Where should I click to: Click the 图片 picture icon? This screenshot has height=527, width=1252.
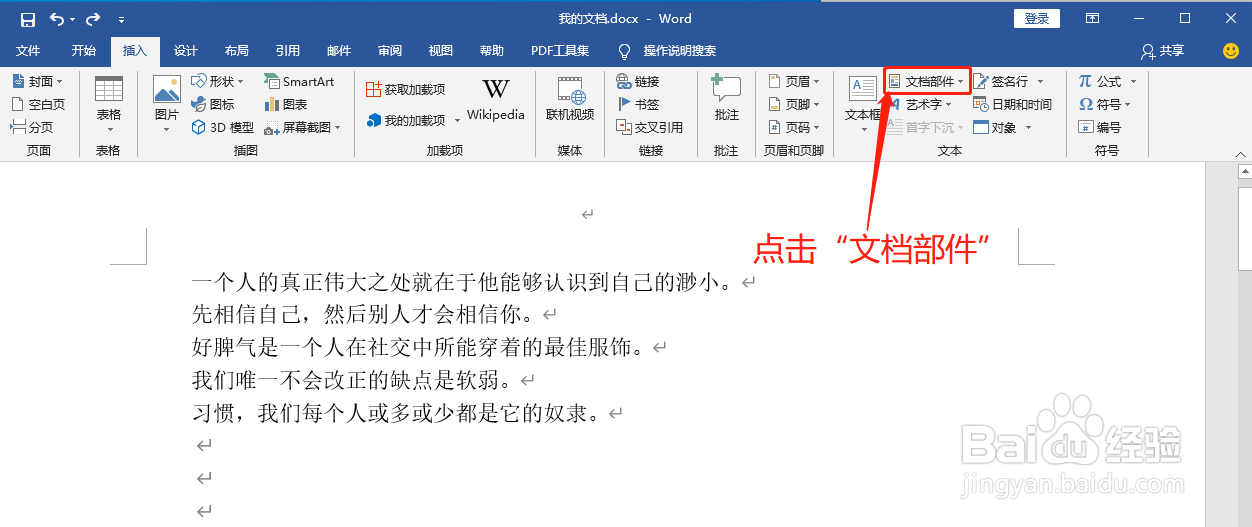pyautogui.click(x=167, y=90)
